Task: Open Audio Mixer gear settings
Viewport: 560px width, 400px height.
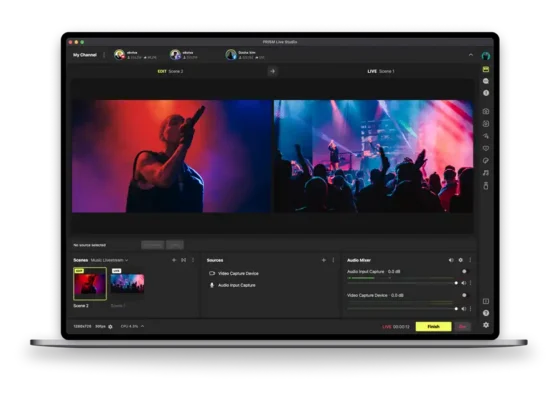Action: 461,260
